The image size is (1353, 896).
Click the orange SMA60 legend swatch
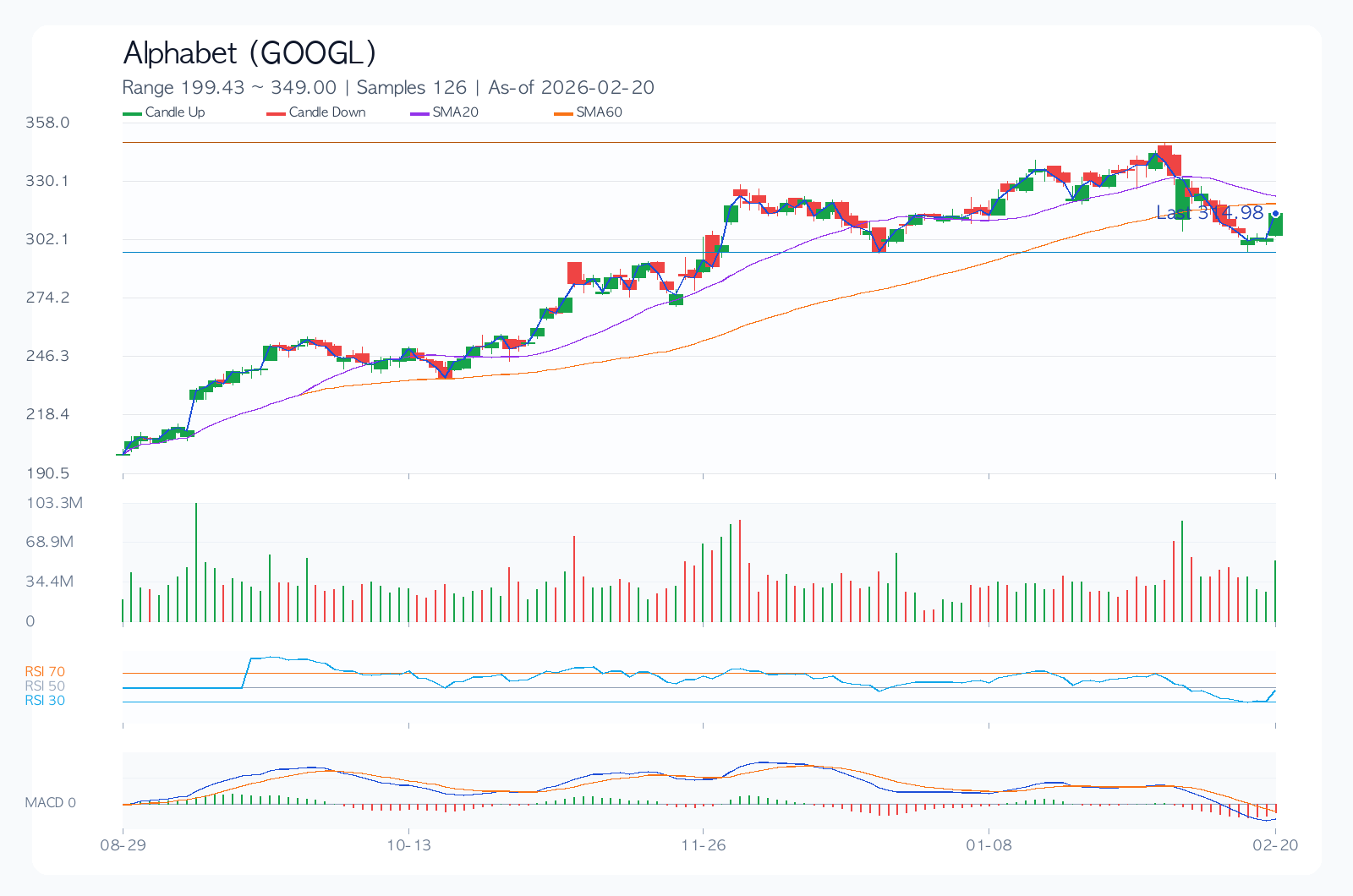click(564, 113)
